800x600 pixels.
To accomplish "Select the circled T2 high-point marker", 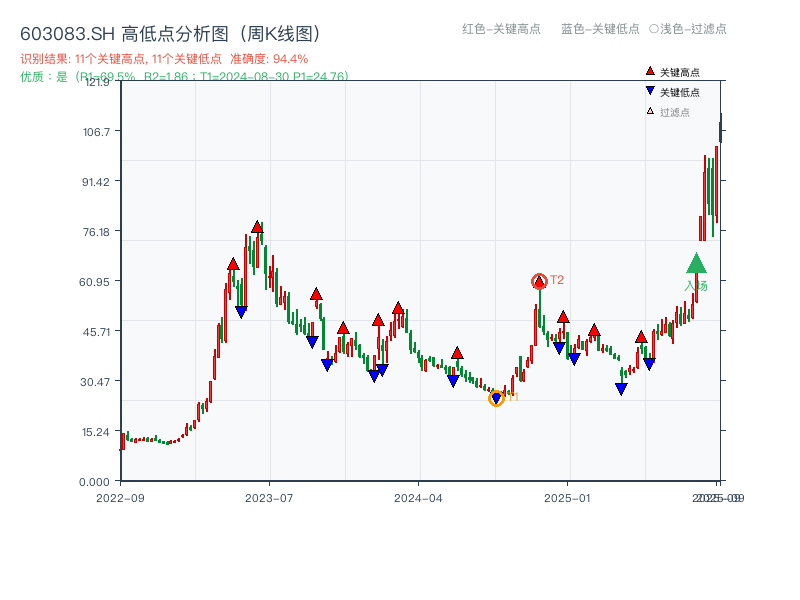I will click(x=538, y=281).
